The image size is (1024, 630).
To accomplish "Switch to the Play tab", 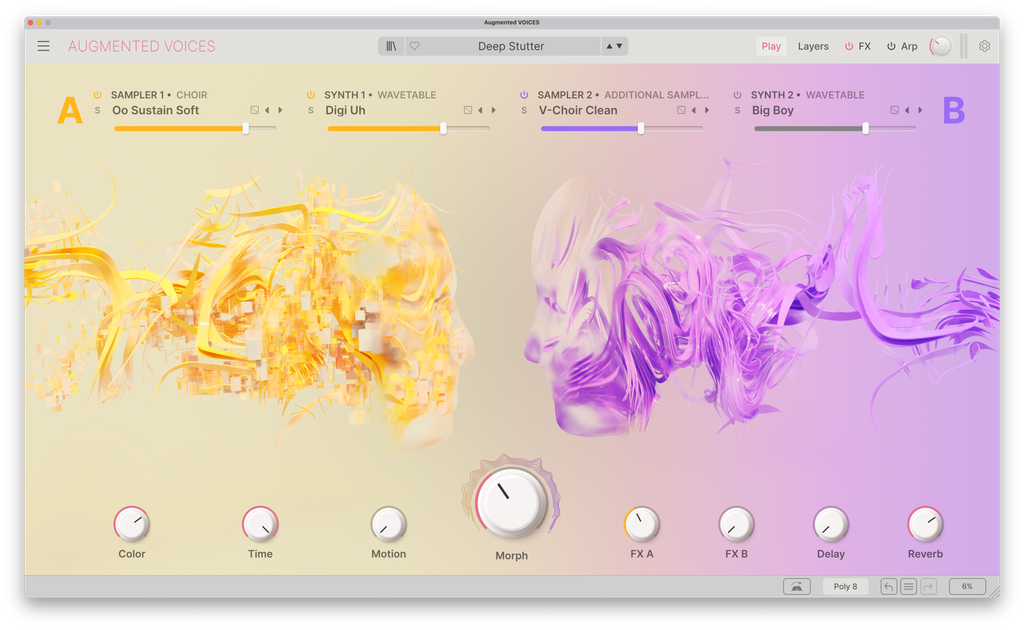I will [771, 46].
